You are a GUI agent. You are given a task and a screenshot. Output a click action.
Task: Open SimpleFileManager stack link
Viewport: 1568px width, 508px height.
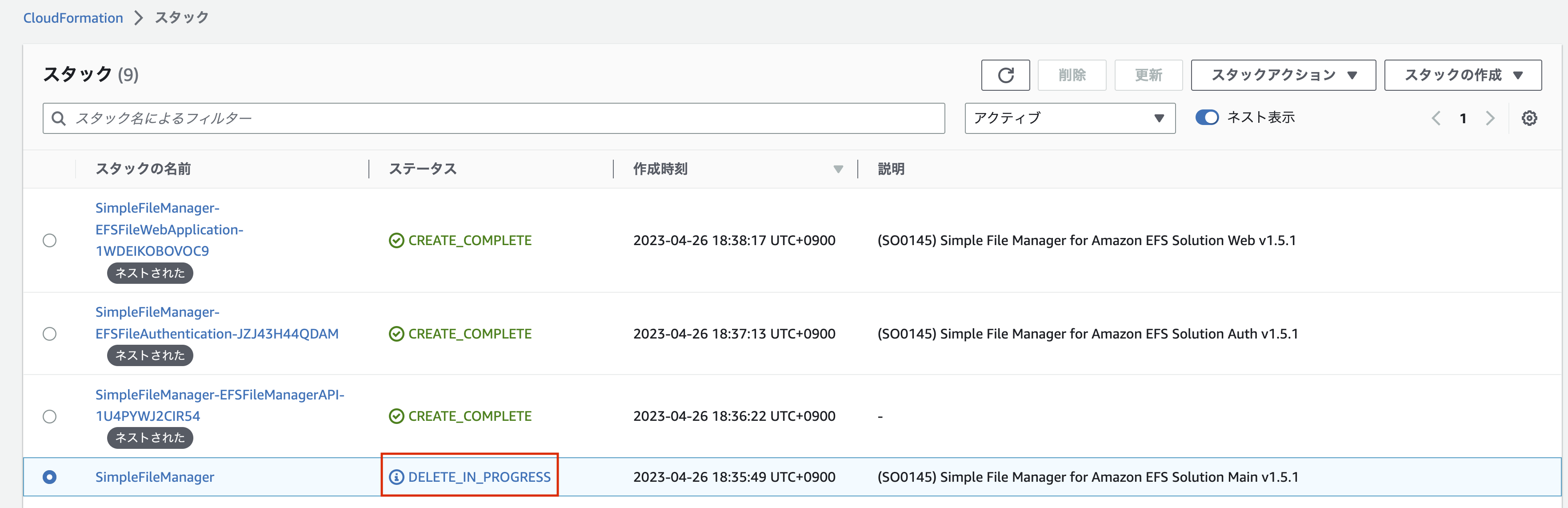[x=155, y=477]
